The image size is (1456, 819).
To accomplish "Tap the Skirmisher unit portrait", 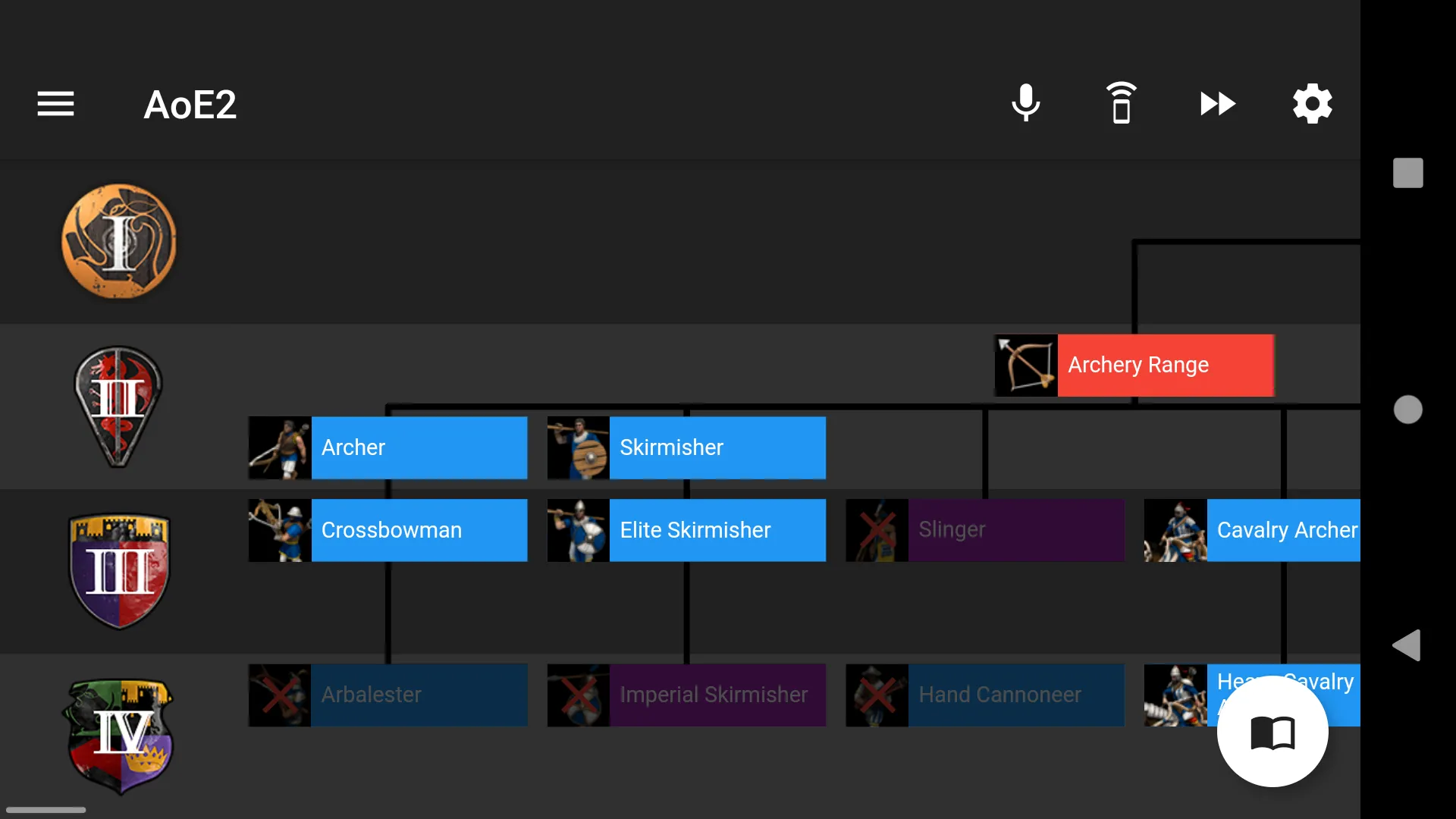I will pyautogui.click(x=579, y=447).
